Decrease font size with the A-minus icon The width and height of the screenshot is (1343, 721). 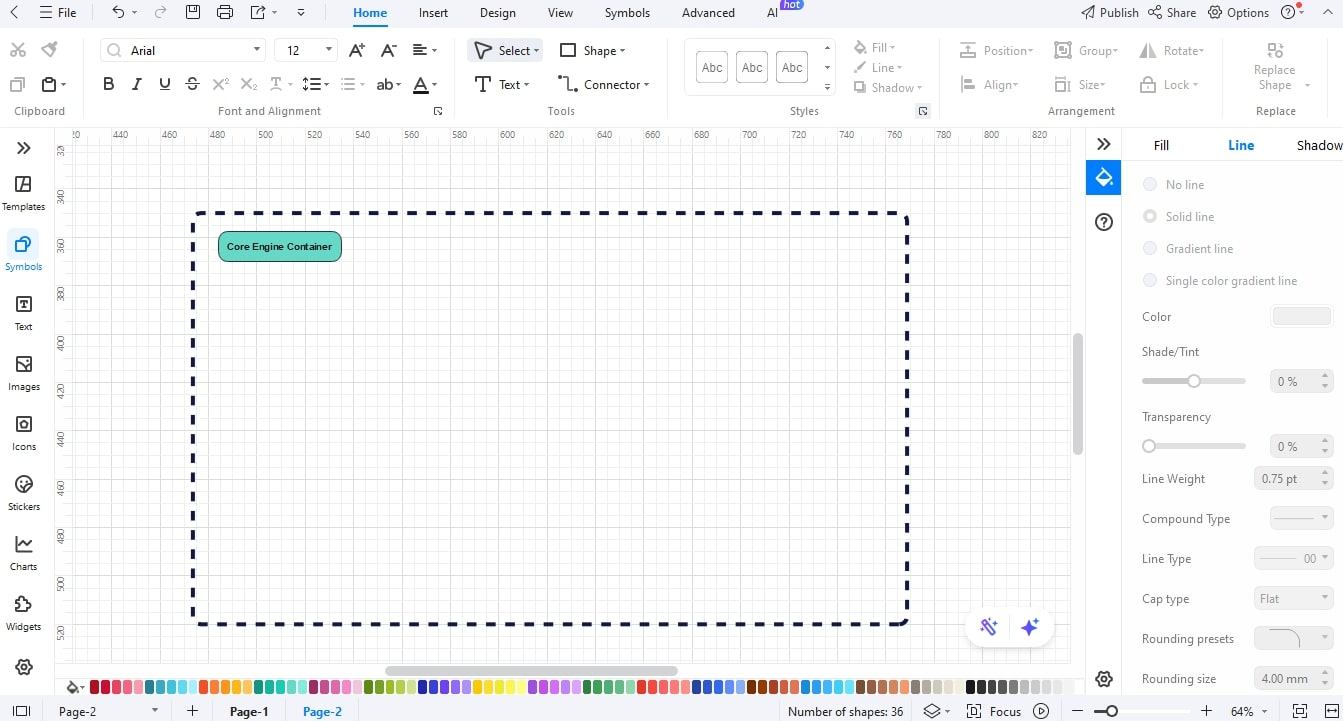[x=389, y=50]
